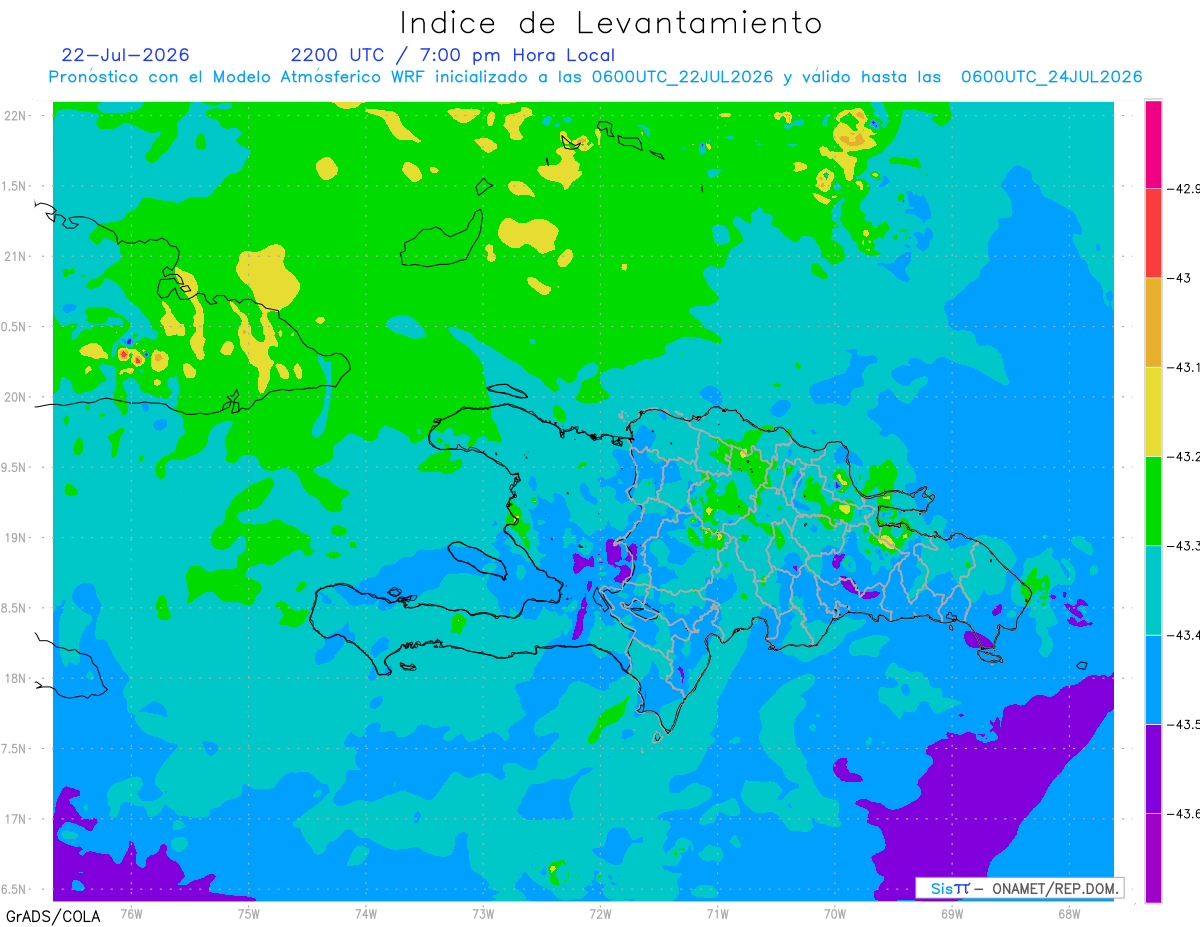Pick the green legend color segment
The image size is (1200, 927).
1153,500
